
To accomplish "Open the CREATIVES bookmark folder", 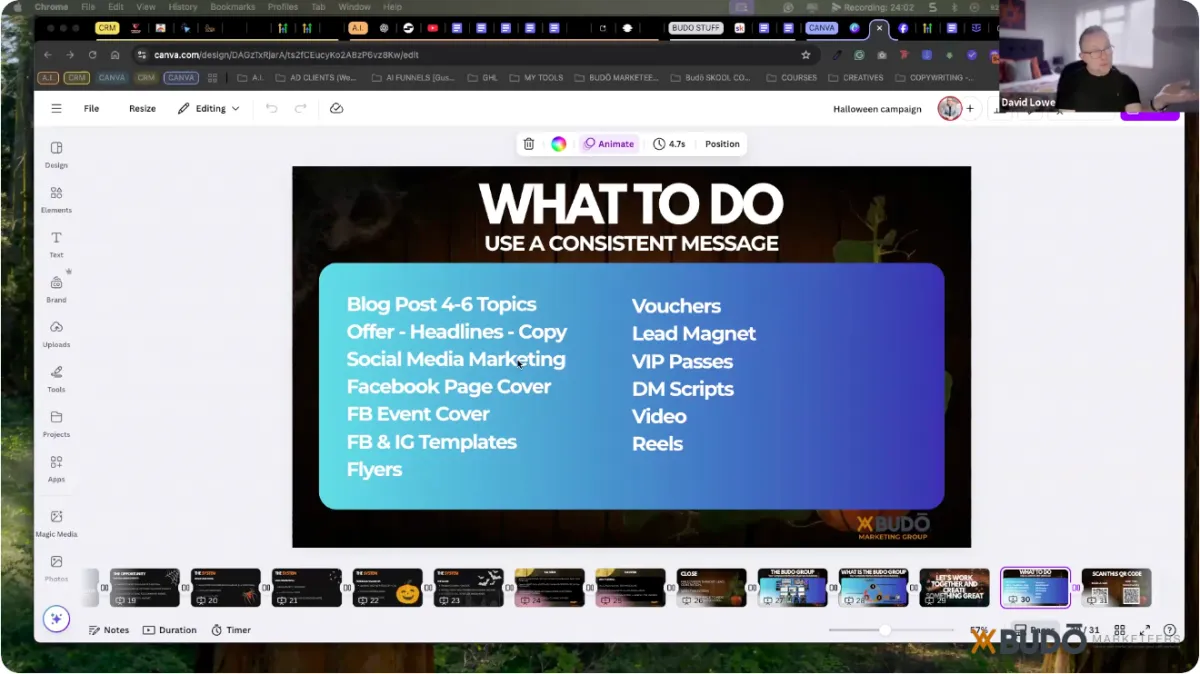I will coord(855,77).
